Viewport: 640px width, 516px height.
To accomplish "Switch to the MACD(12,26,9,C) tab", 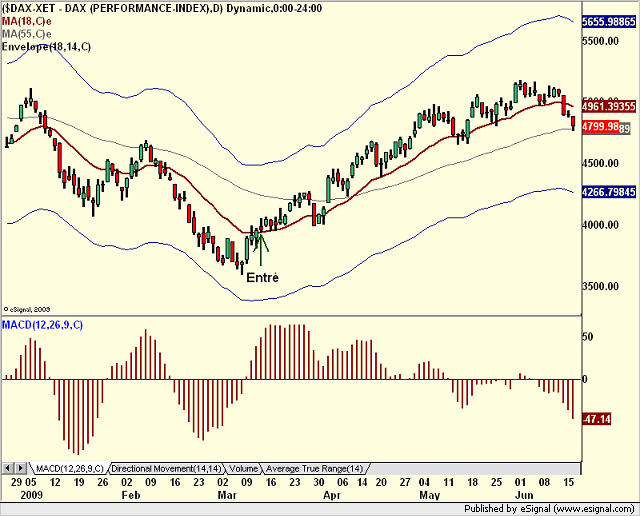I will (x=69, y=468).
